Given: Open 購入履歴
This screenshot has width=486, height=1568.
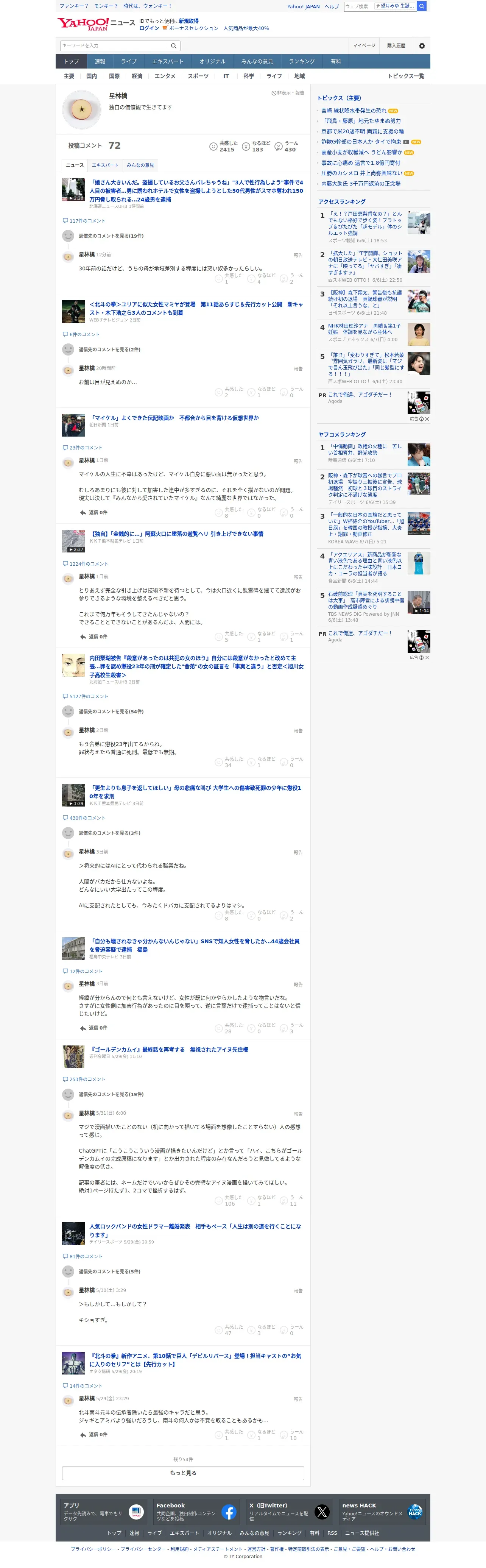Looking at the screenshot, I should click(x=396, y=46).
